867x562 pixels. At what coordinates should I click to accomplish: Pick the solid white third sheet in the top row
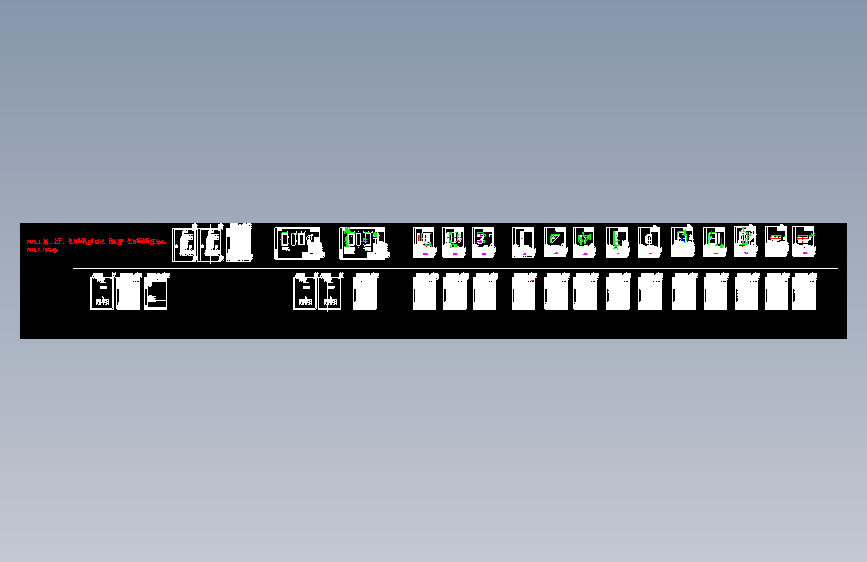[239, 243]
